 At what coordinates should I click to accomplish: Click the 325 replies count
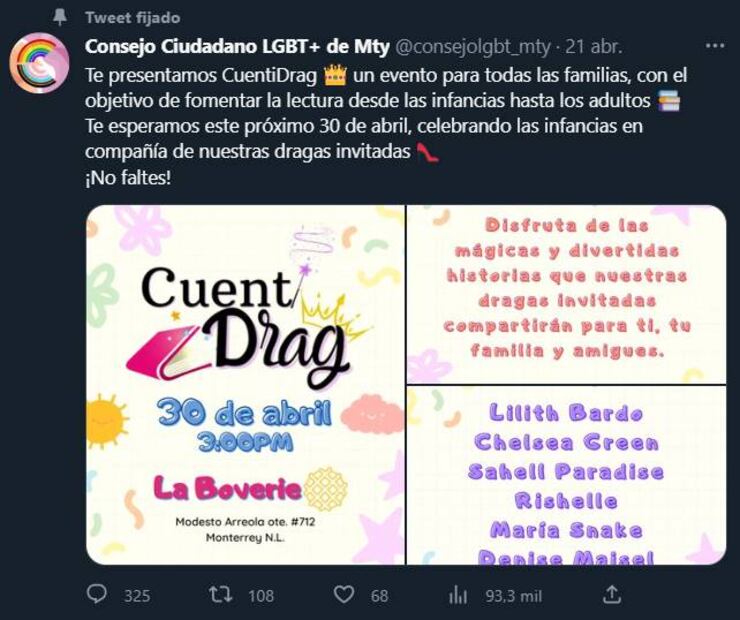tap(137, 596)
